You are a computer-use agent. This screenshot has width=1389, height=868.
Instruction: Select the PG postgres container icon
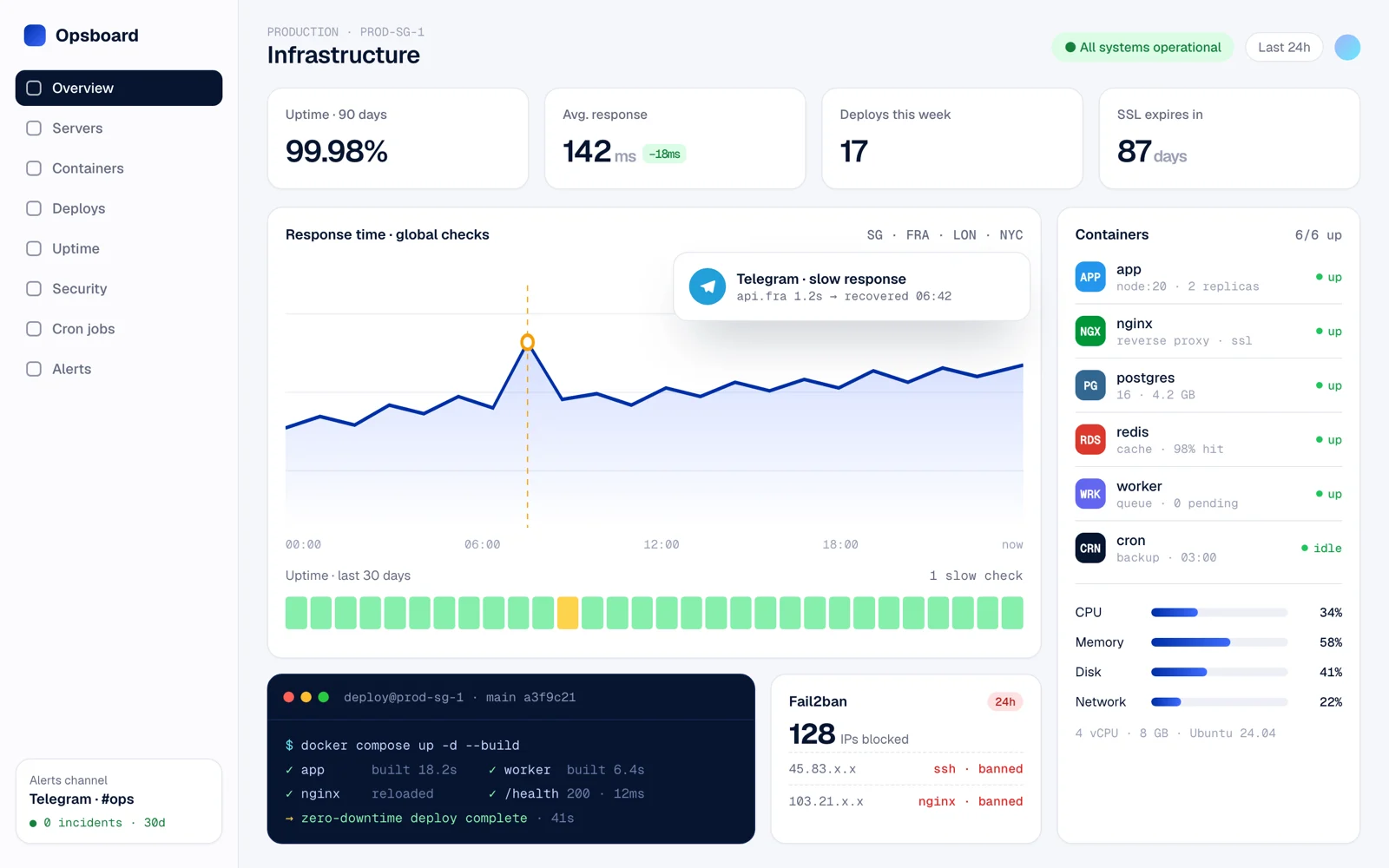(1090, 385)
